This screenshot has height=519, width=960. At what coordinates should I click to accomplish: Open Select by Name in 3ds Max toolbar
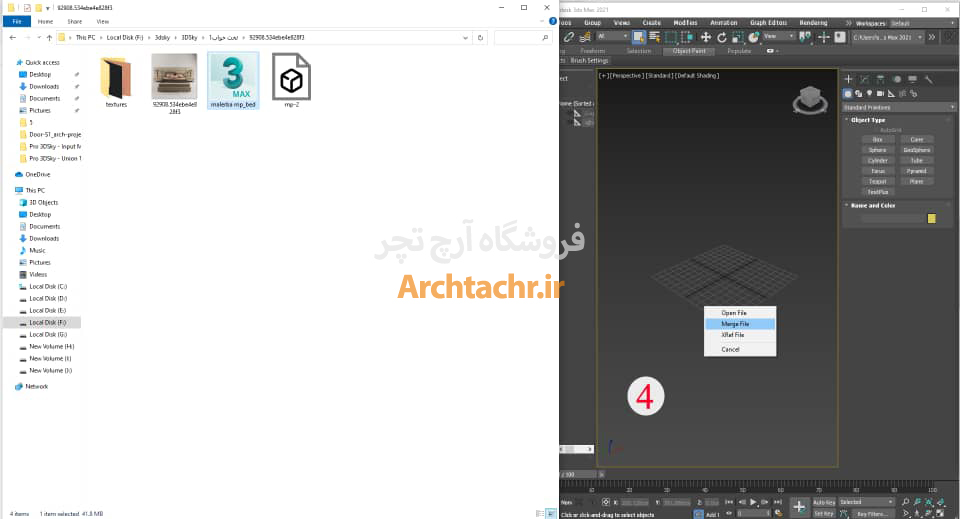point(654,37)
